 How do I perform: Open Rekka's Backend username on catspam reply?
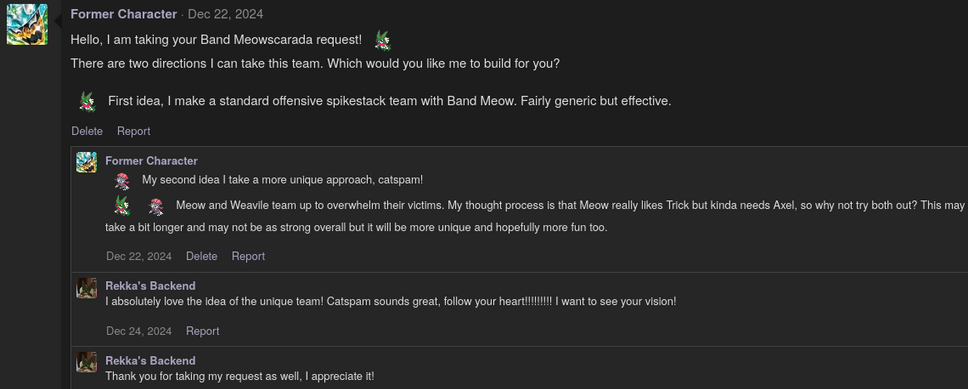[151, 286]
